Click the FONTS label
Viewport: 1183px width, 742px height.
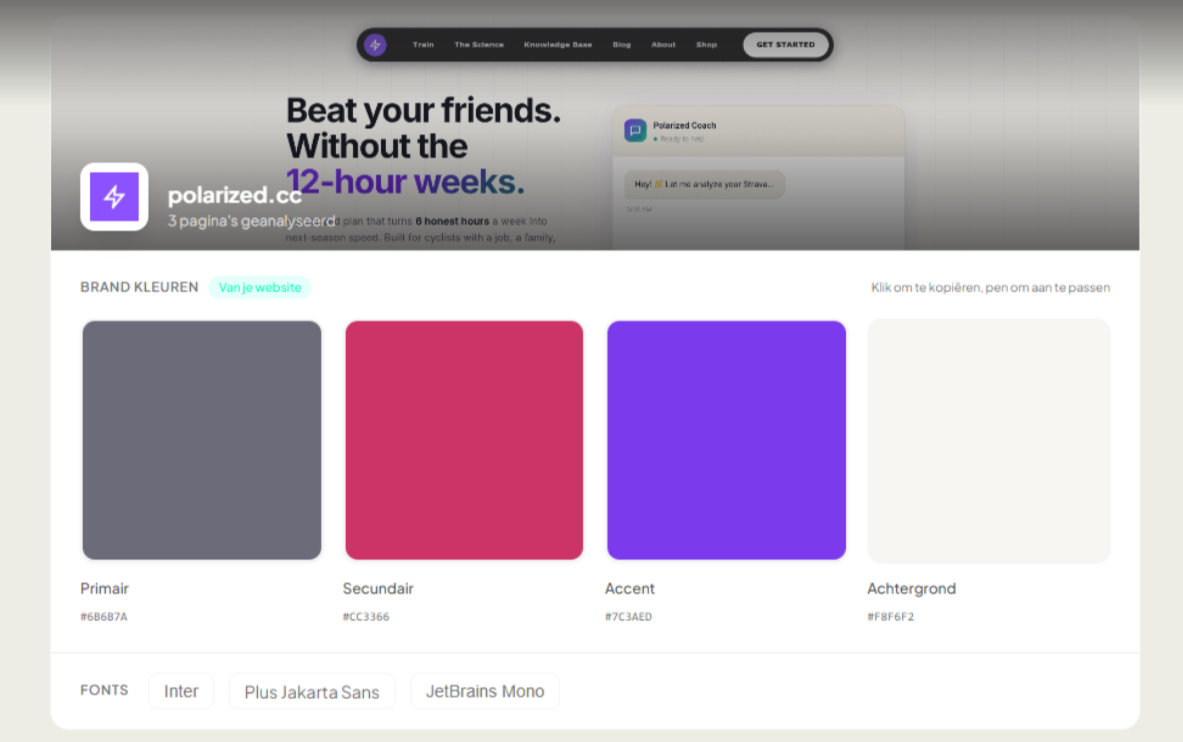point(104,690)
